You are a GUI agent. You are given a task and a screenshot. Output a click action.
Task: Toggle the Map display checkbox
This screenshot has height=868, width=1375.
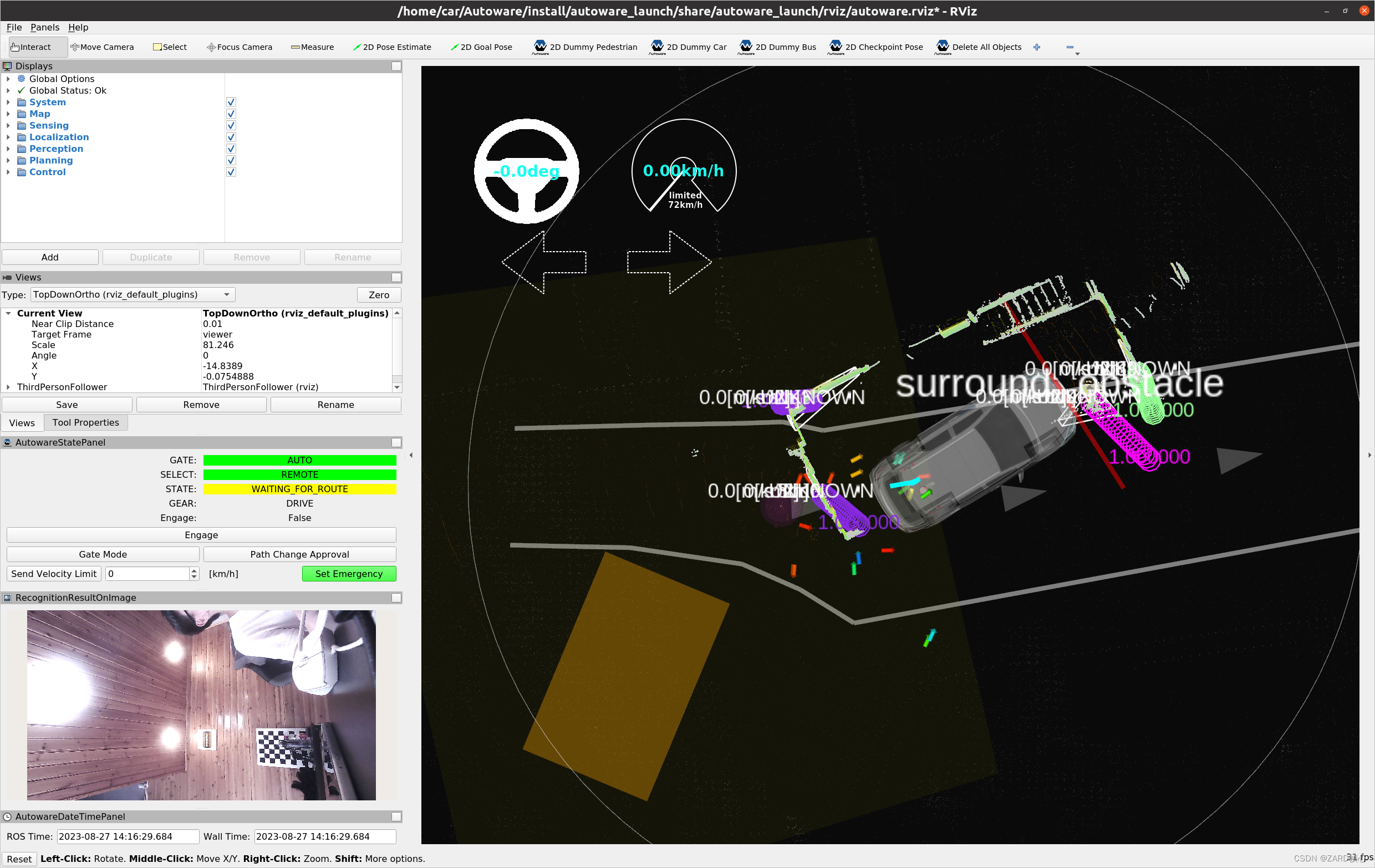[231, 114]
